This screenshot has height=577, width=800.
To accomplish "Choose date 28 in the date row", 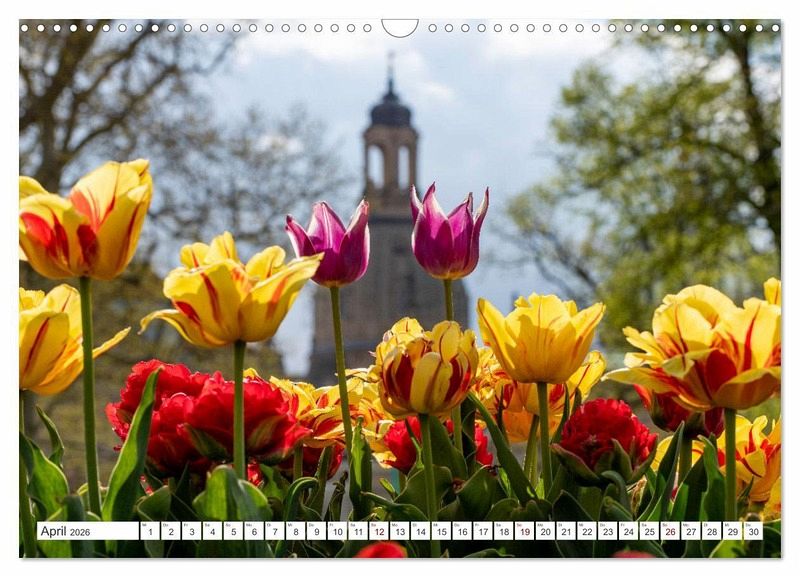I will pos(712,531).
